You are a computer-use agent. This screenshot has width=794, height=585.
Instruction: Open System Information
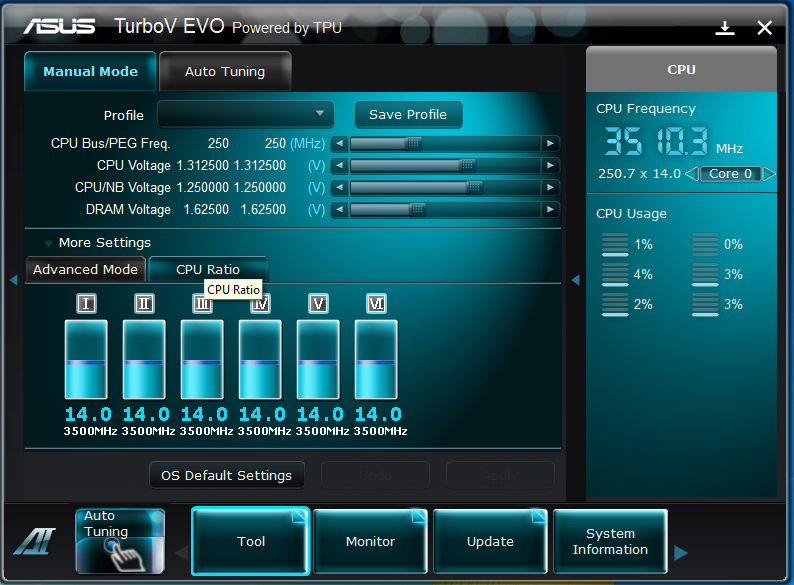(610, 541)
